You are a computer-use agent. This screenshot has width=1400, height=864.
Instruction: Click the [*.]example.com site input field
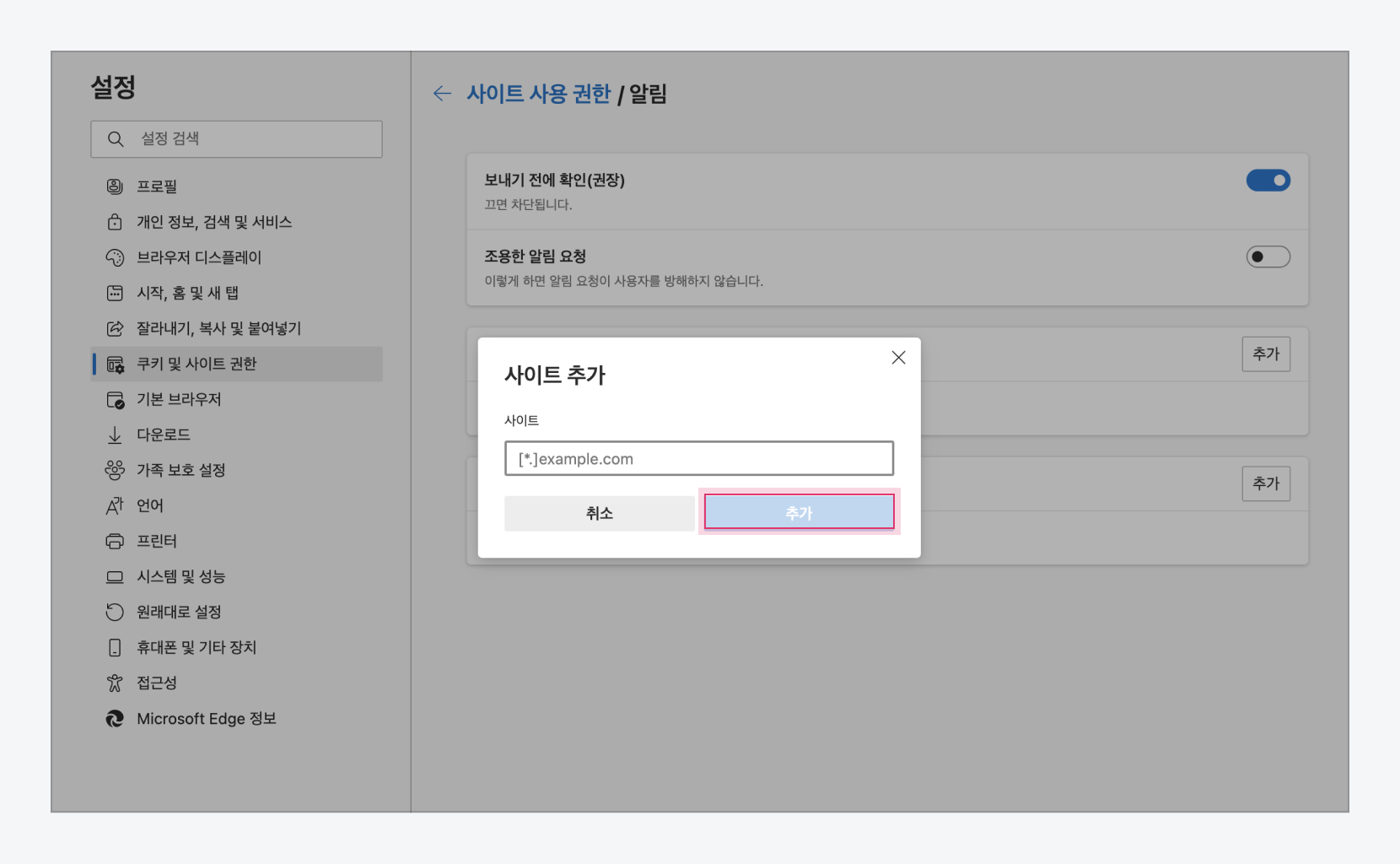pyautogui.click(x=698, y=459)
